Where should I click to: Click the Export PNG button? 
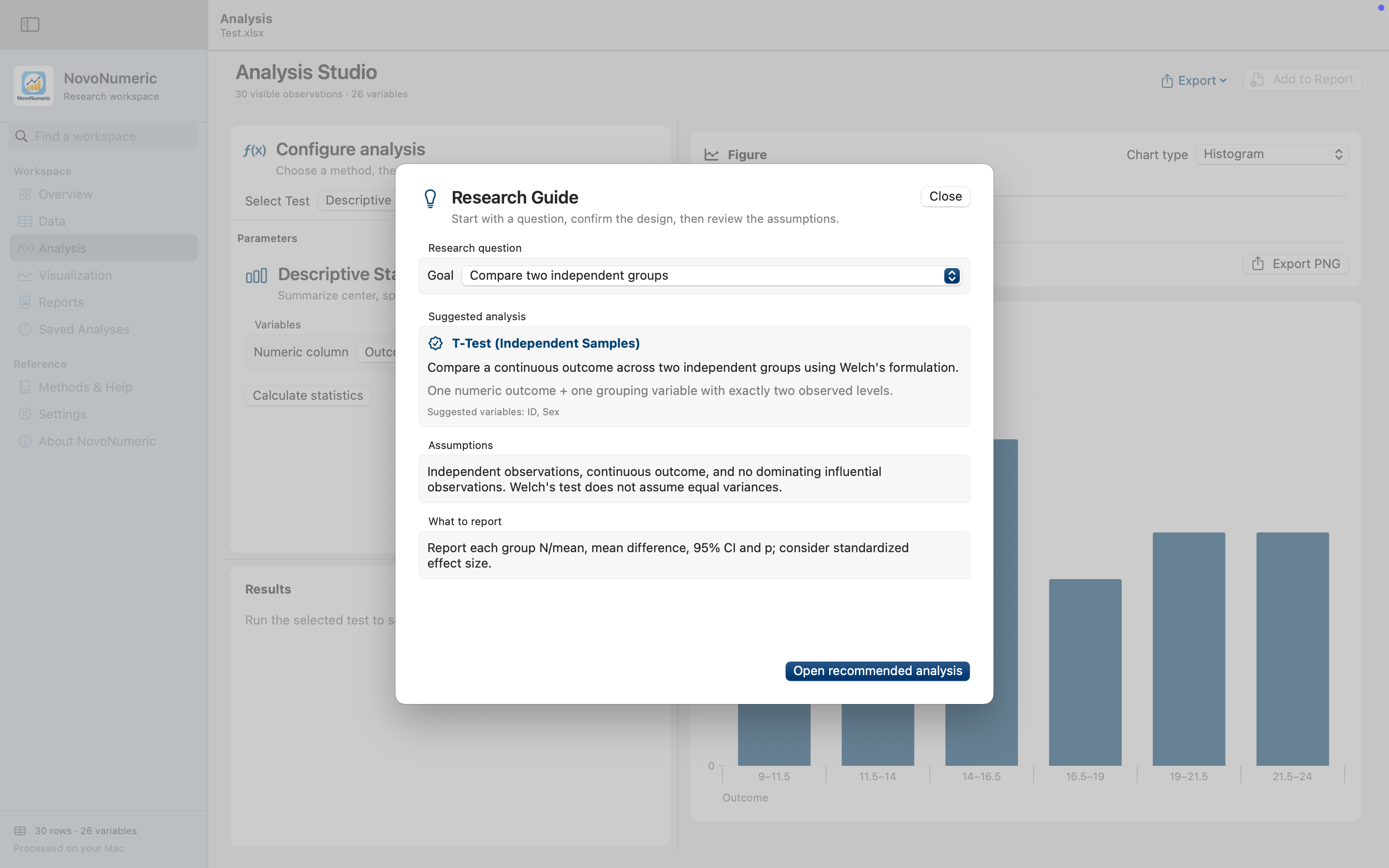tap(1296, 264)
